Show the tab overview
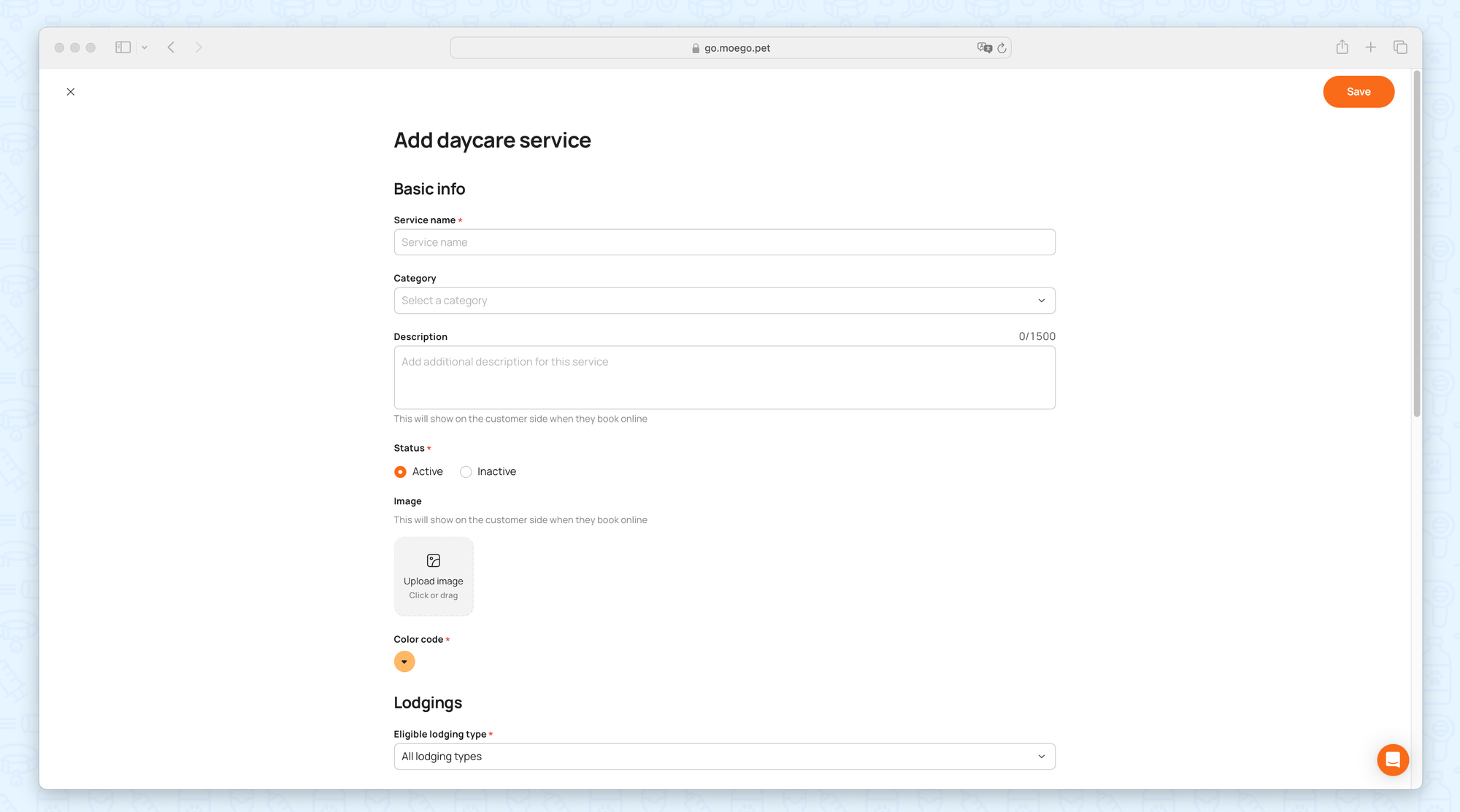The width and height of the screenshot is (1460, 812). (1399, 47)
